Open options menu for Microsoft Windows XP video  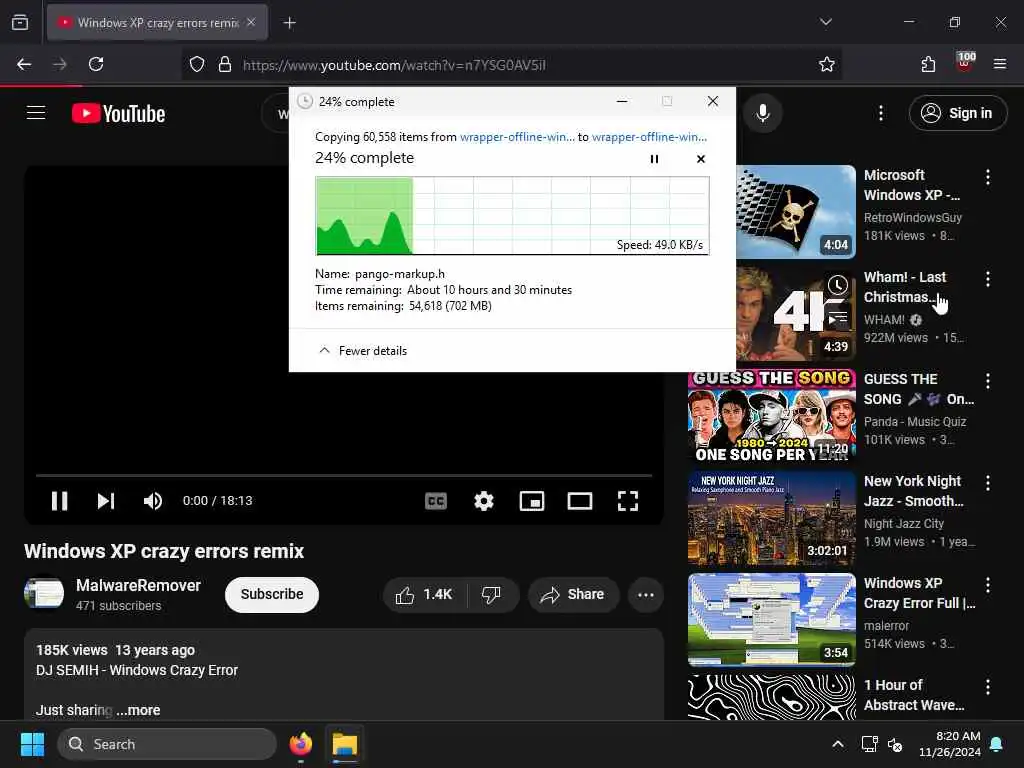click(x=987, y=177)
